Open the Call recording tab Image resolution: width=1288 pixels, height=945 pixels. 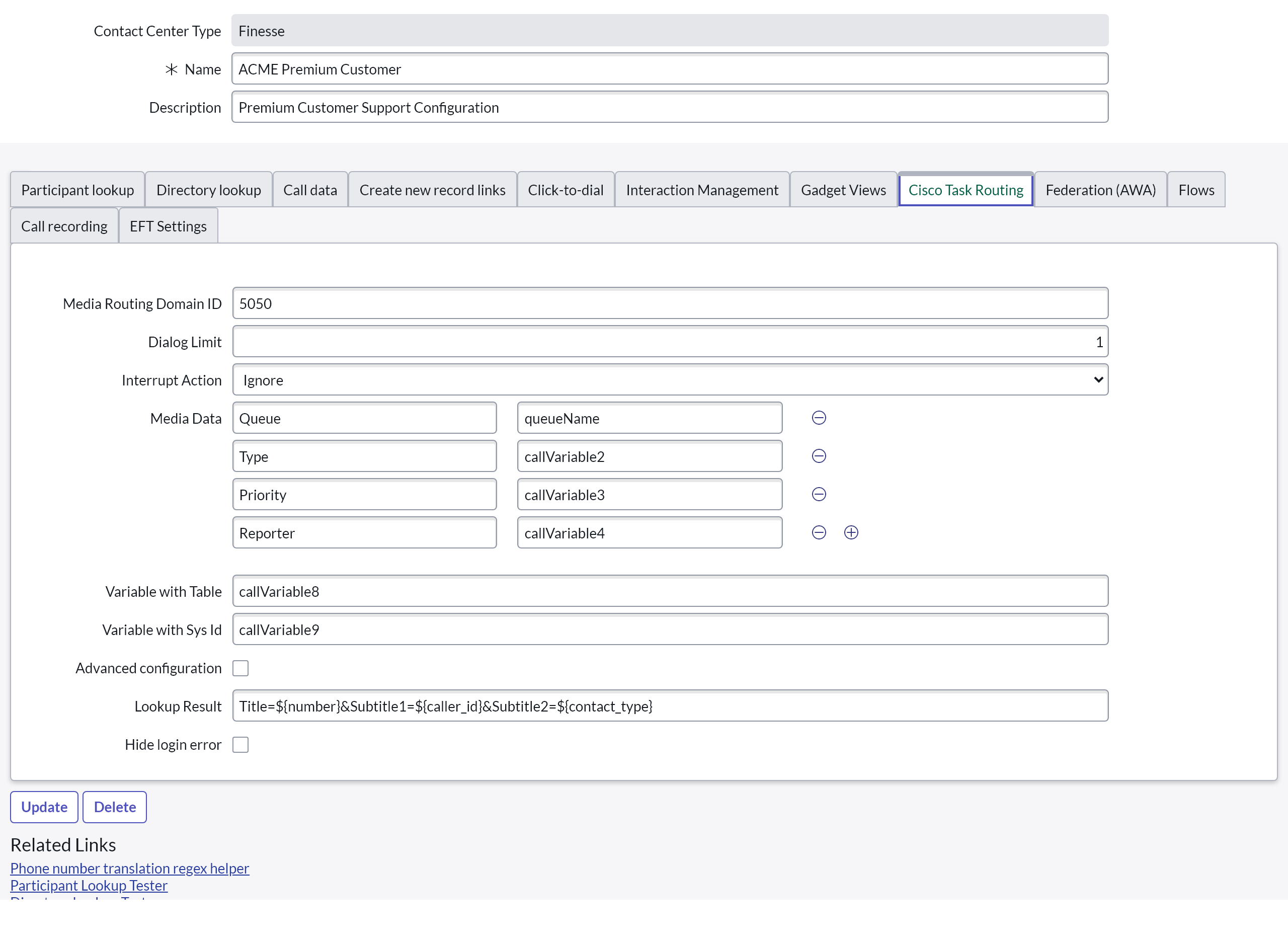pyautogui.click(x=64, y=226)
